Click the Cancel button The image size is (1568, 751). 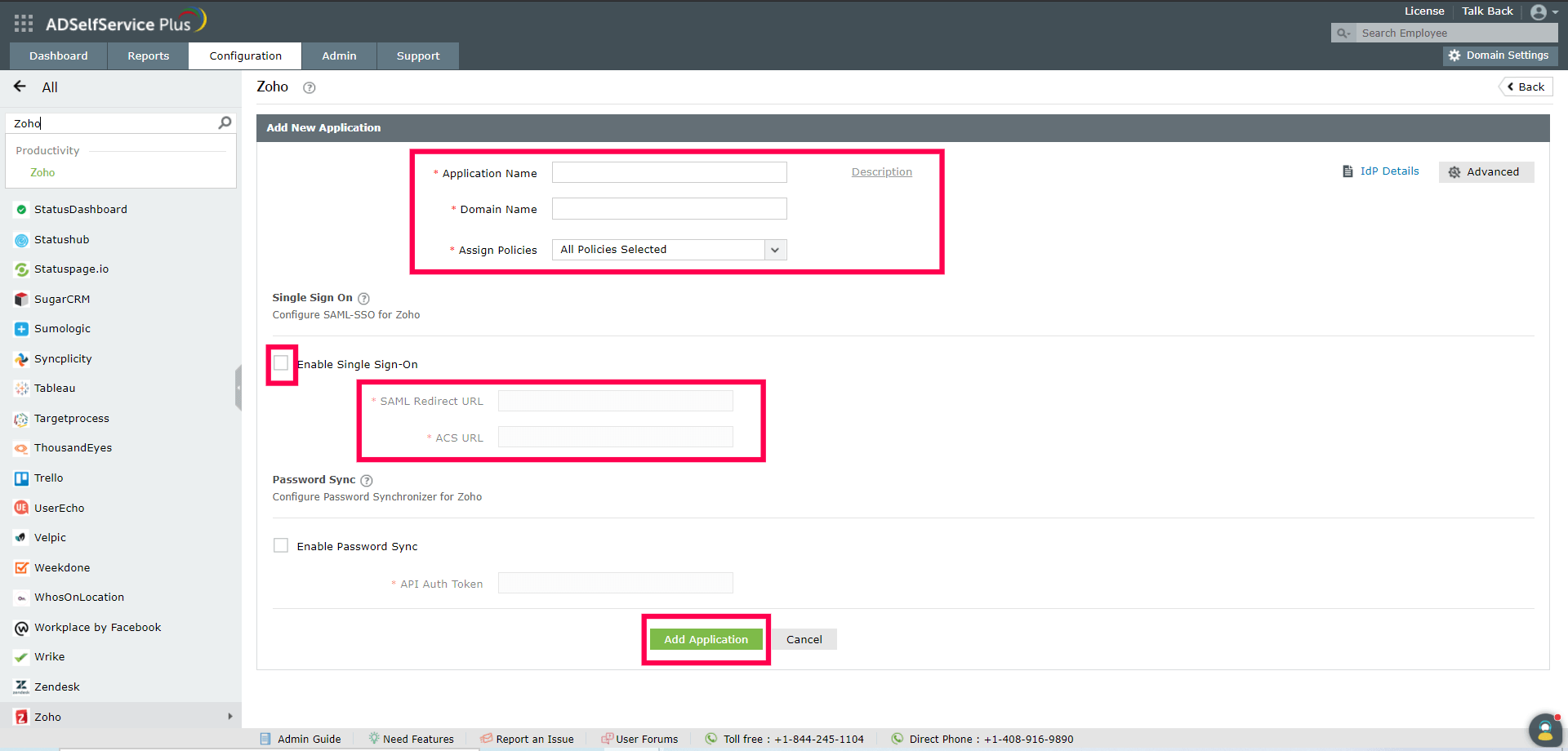pyautogui.click(x=804, y=639)
